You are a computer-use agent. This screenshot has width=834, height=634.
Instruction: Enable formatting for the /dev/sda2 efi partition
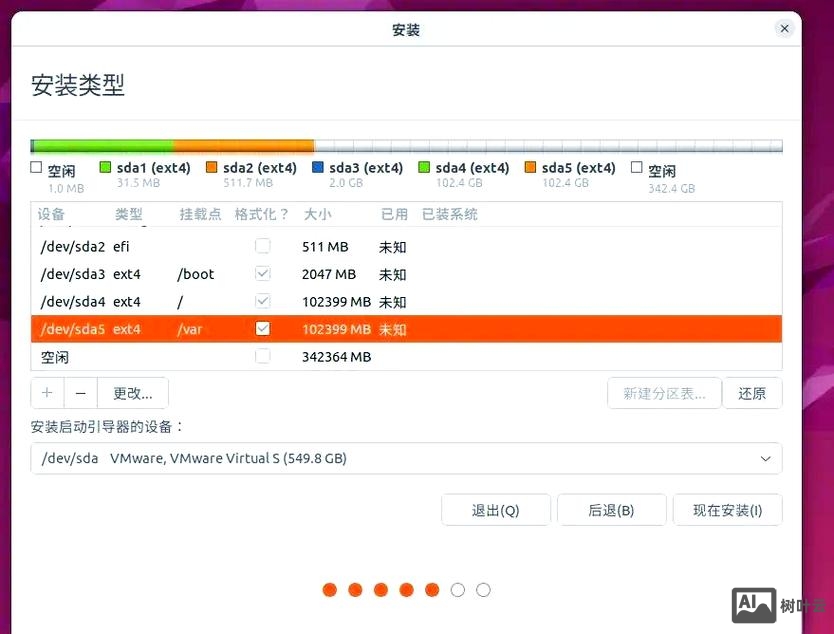click(x=263, y=245)
